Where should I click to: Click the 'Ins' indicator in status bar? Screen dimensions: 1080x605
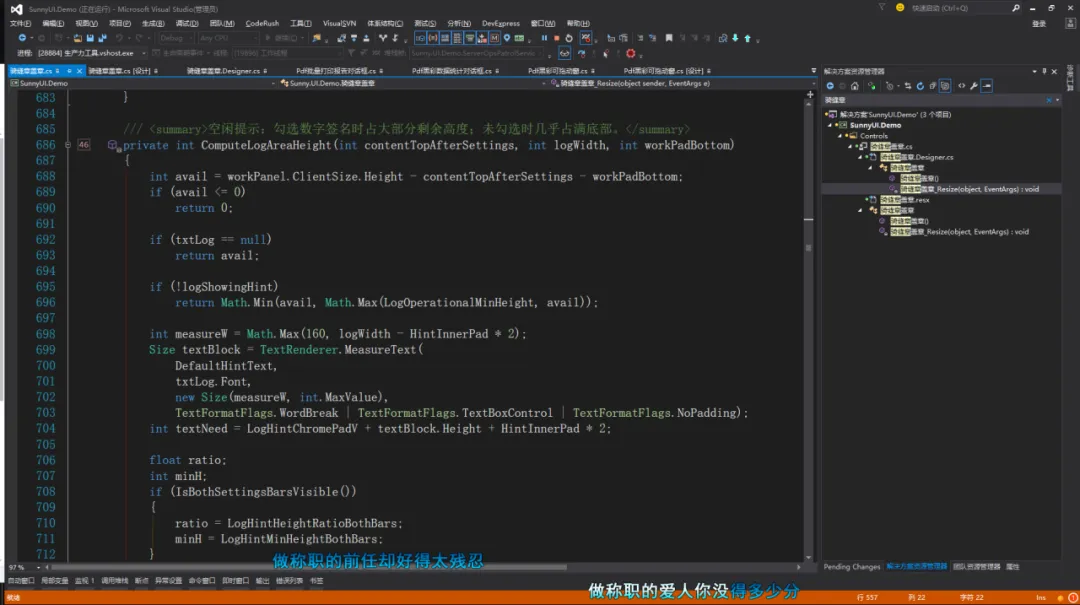click(x=1041, y=597)
